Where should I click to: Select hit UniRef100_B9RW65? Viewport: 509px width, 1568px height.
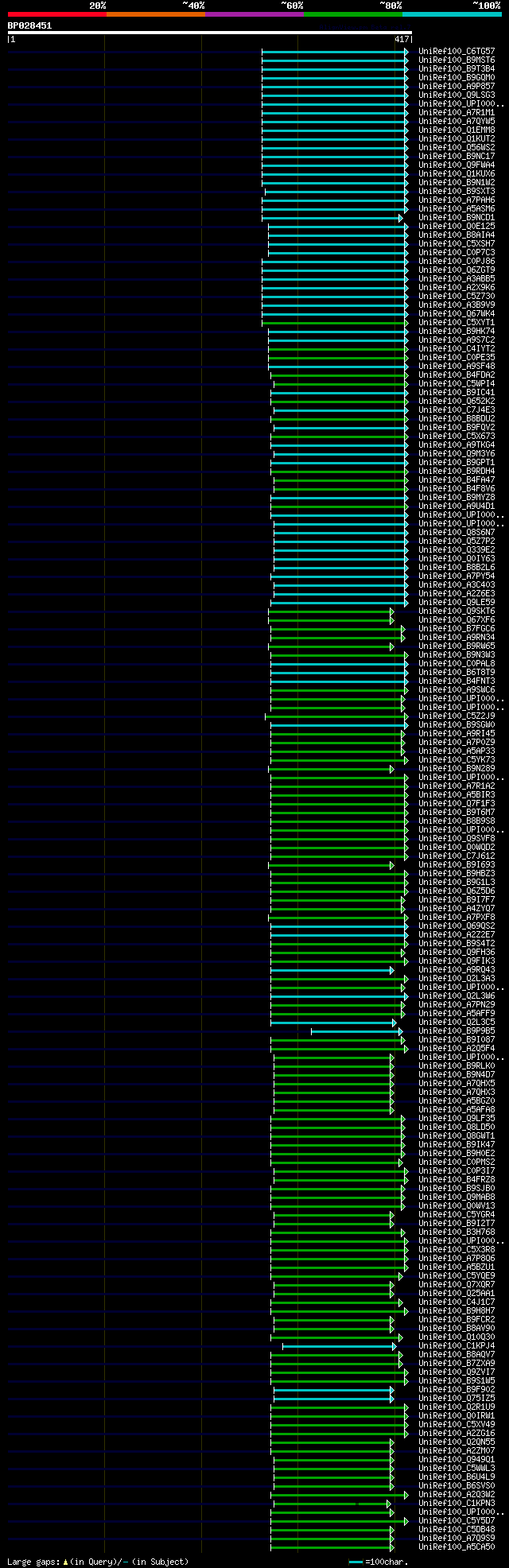[457, 646]
